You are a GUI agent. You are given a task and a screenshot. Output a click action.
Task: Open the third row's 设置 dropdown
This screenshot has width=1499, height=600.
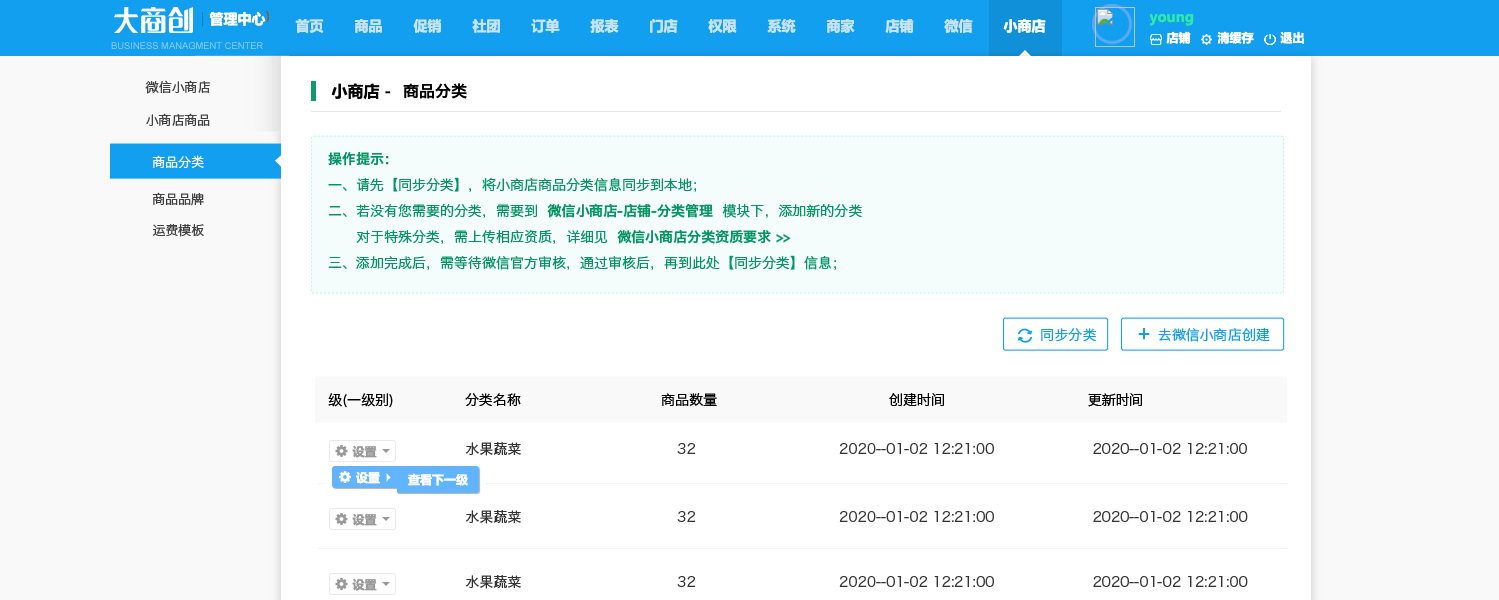pyautogui.click(x=362, y=584)
